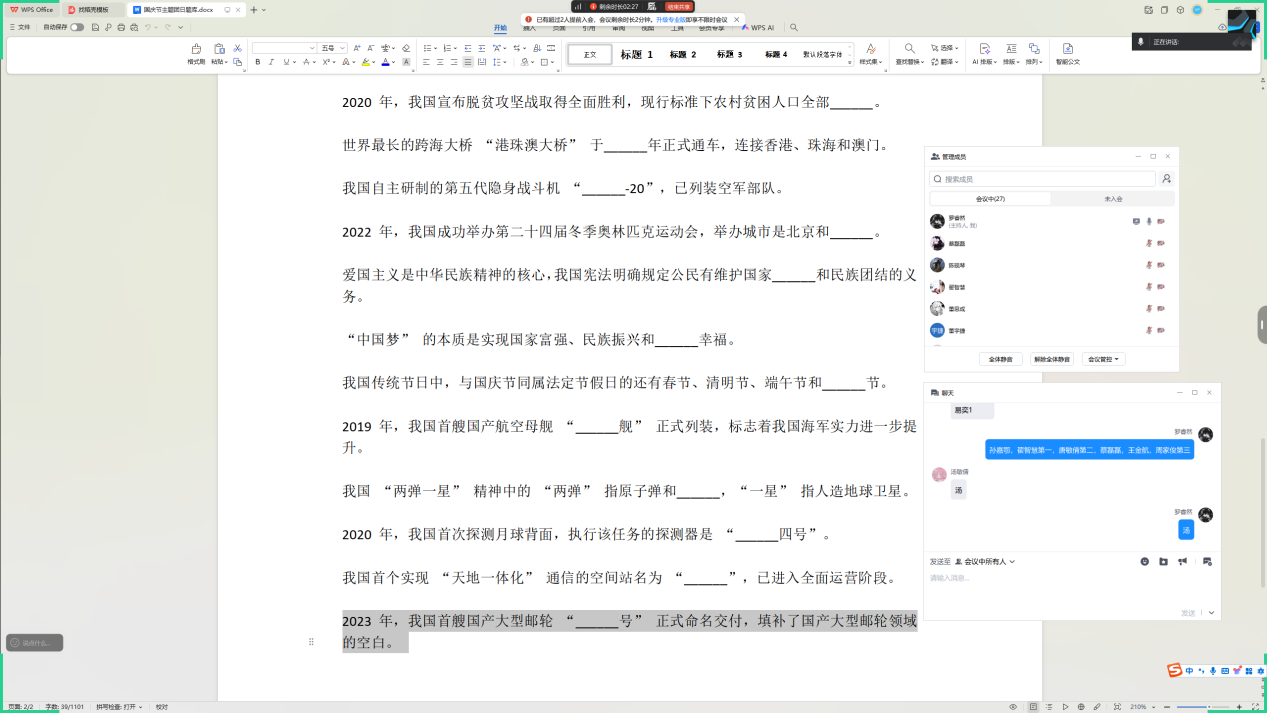Viewport: 1267px width, 713px height.
Task: Toggle justify text alignment
Action: click(x=468, y=62)
